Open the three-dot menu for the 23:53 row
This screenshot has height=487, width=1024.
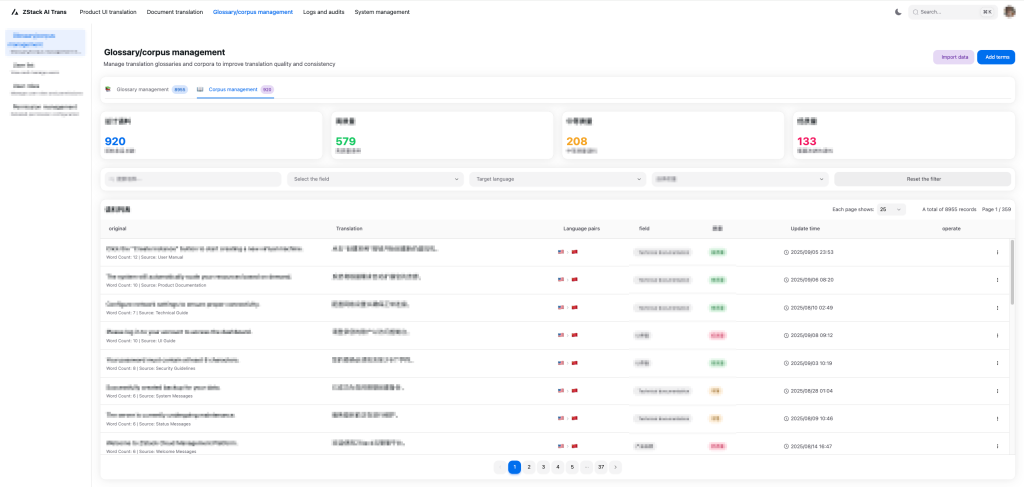997,252
